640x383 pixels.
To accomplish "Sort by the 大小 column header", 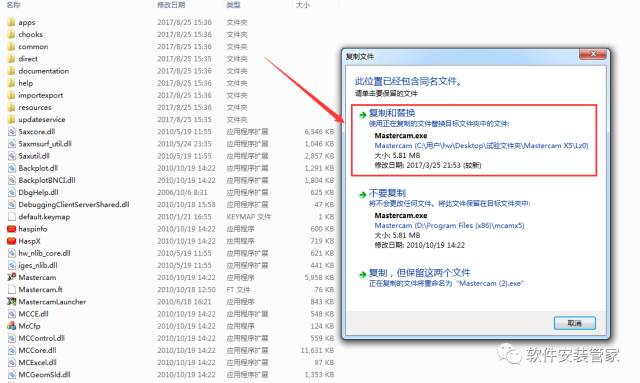I will tap(303, 5).
